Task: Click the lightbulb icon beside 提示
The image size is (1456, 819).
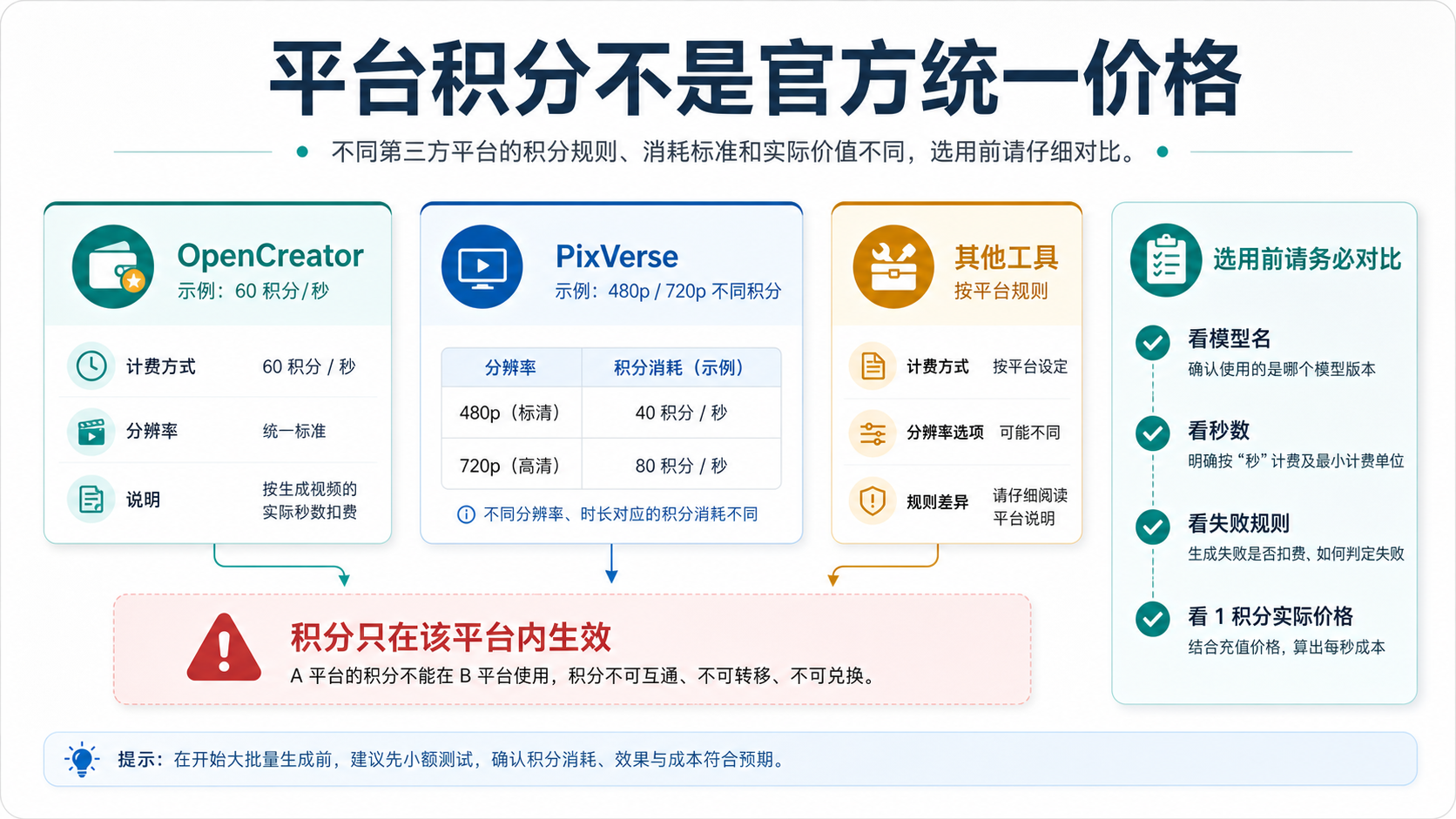Action: point(82,760)
